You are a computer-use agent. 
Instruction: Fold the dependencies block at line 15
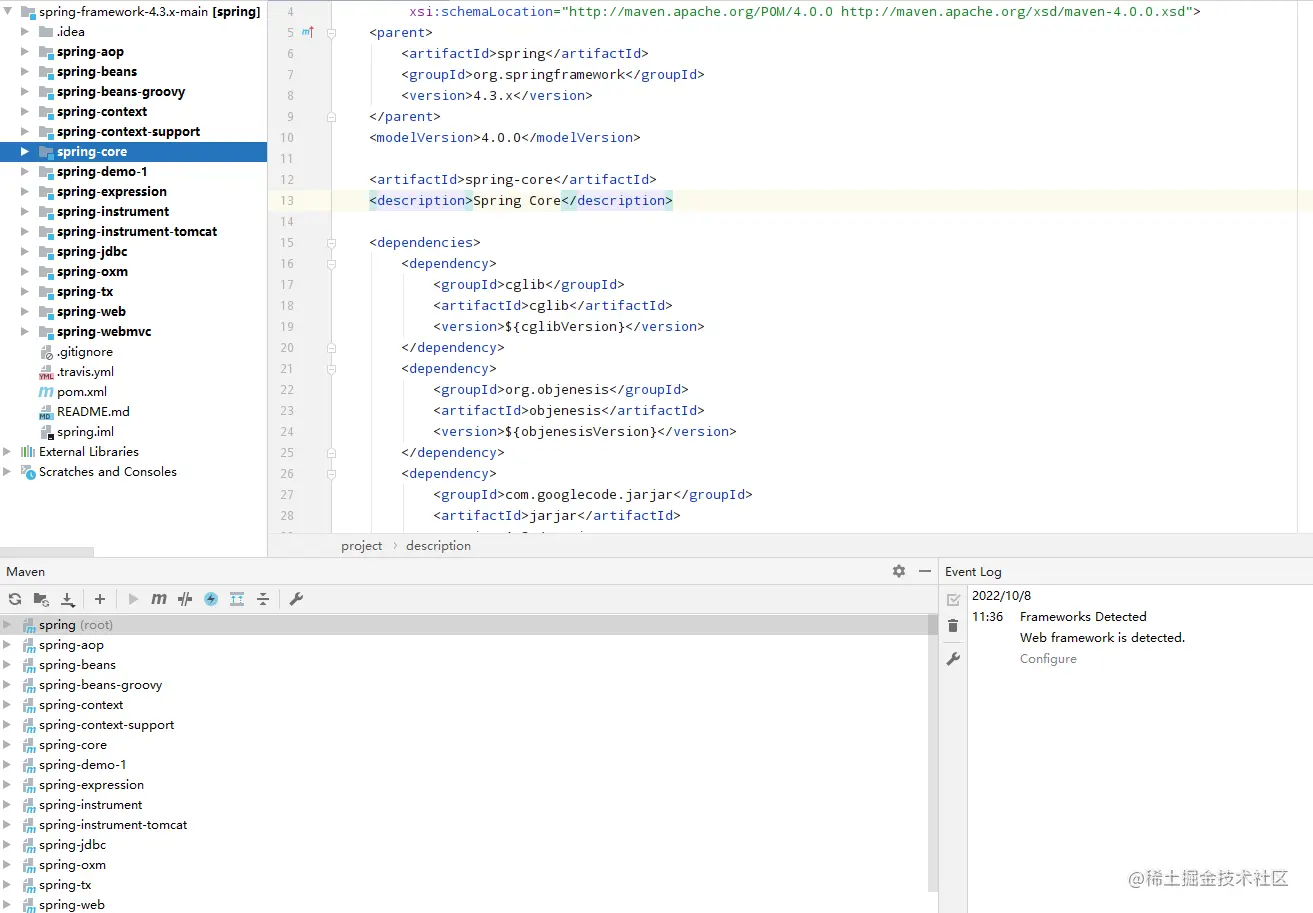click(x=331, y=243)
